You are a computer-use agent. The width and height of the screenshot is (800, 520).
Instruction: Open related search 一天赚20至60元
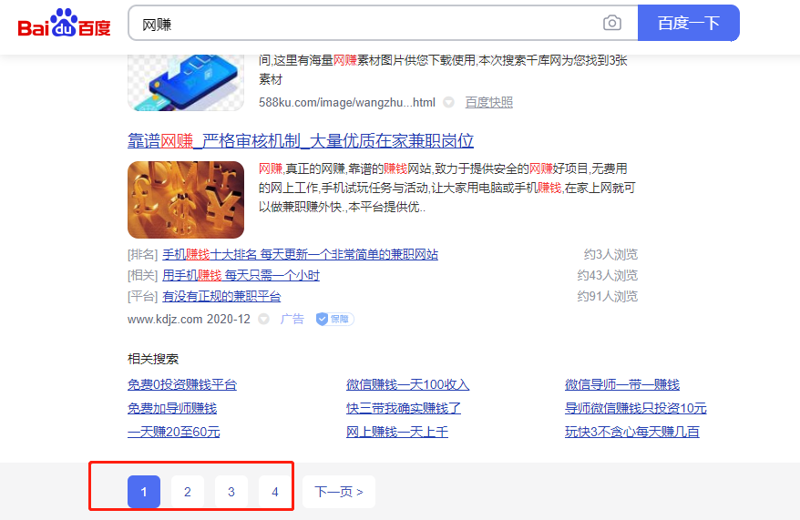174,432
